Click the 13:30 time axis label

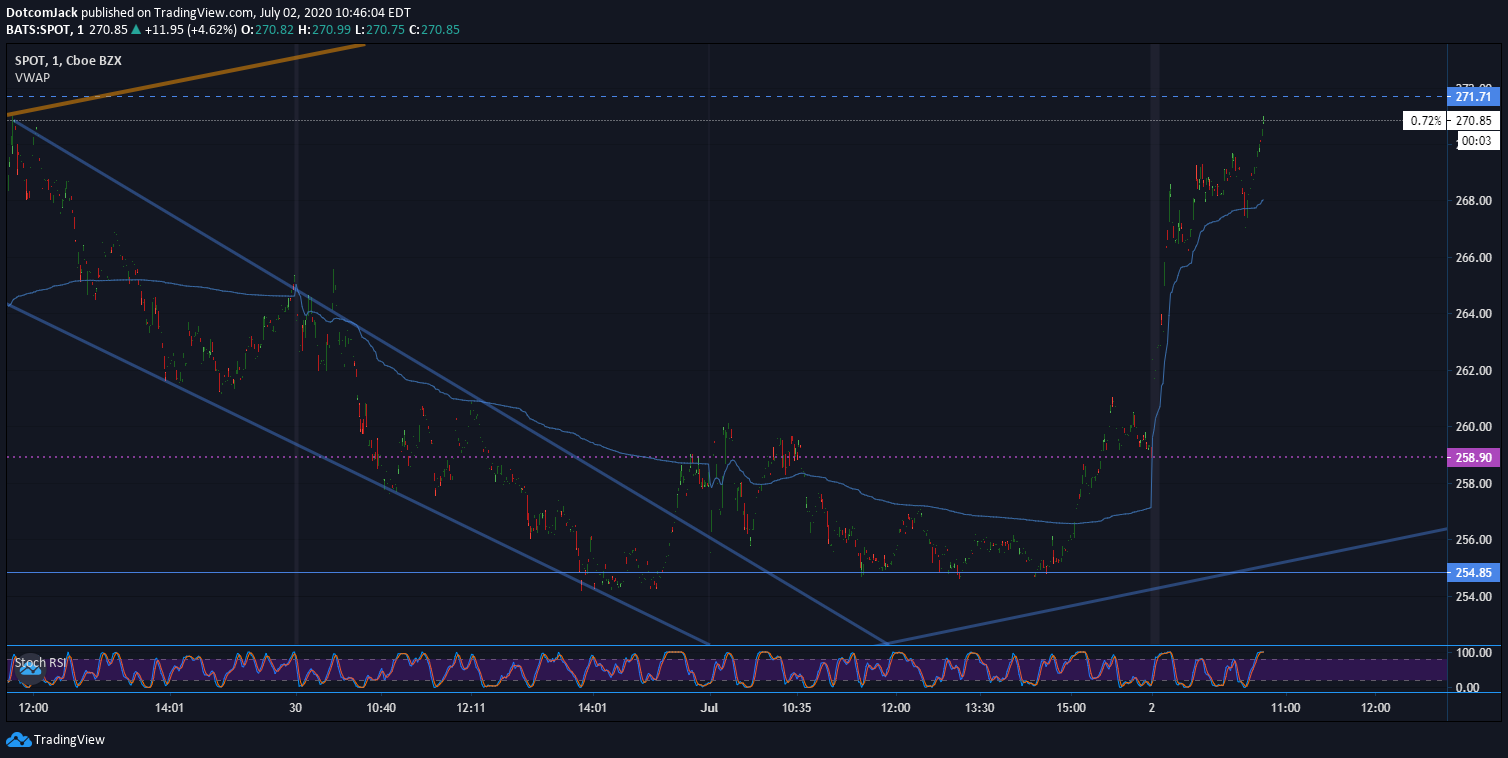point(980,708)
